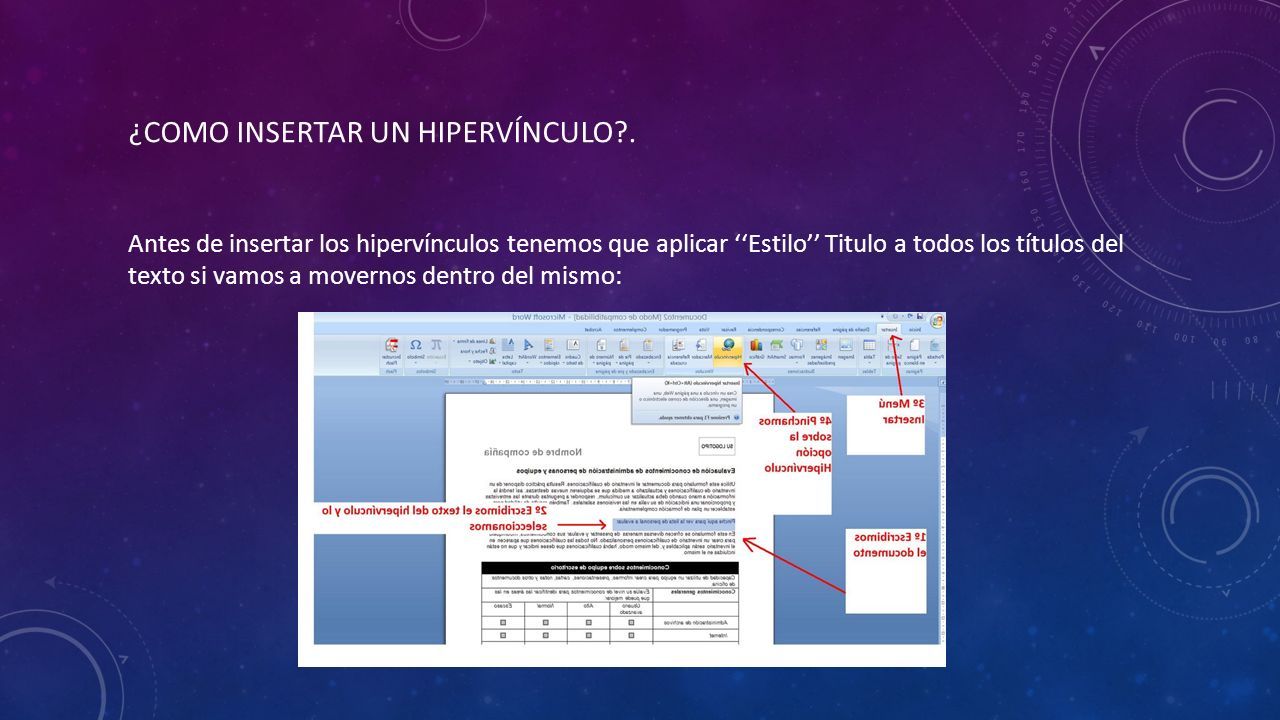Check Alto for Internet row
Viewport: 1280px width, 720px height.
[589, 635]
